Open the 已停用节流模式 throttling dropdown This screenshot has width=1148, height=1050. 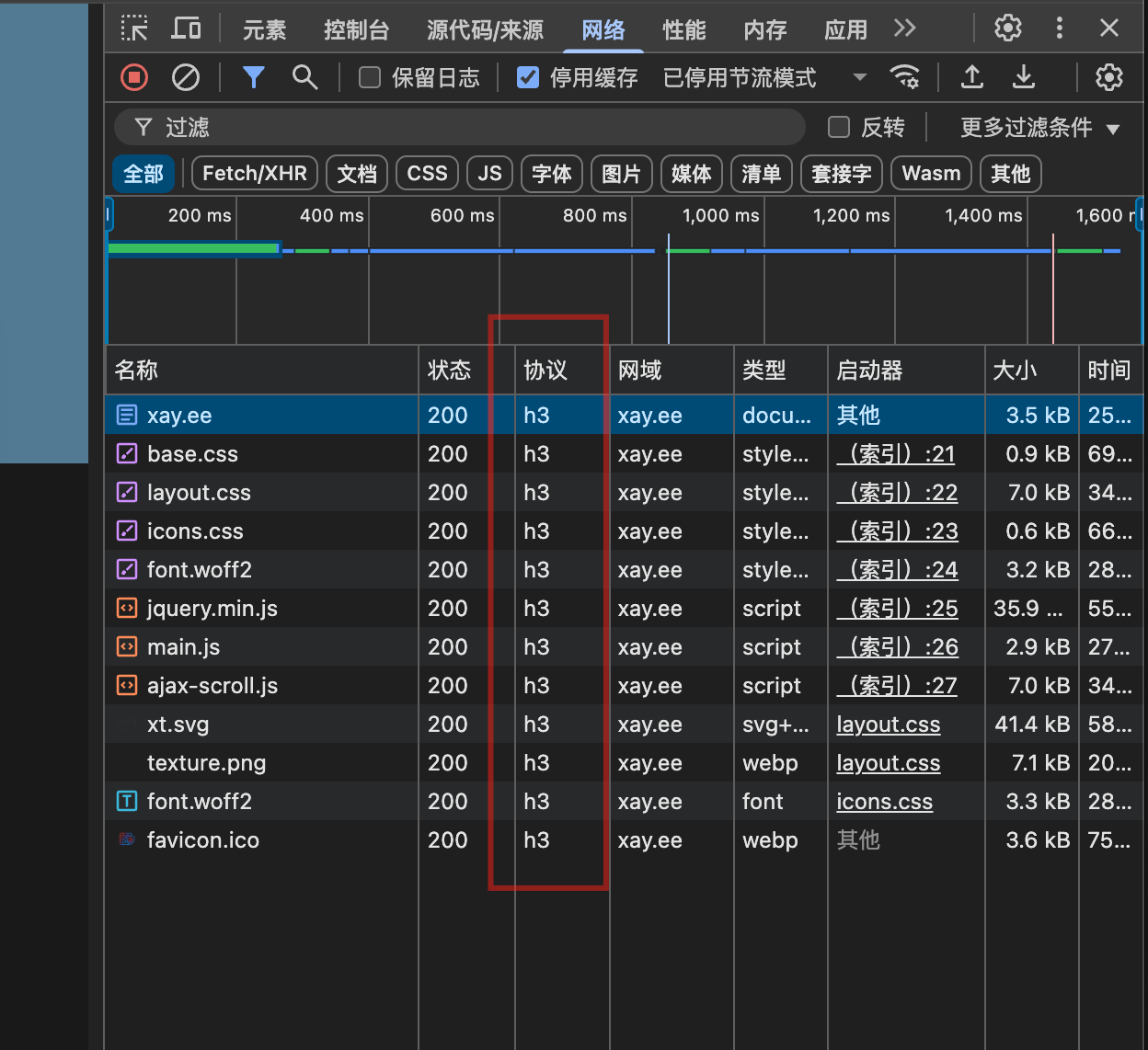[x=765, y=77]
